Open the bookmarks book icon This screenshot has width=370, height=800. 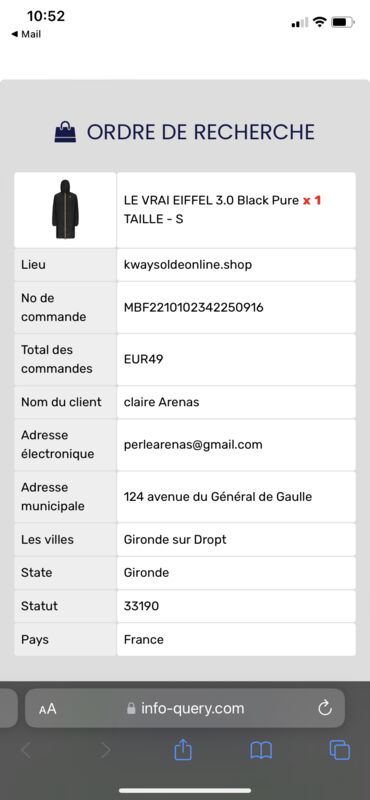click(261, 750)
